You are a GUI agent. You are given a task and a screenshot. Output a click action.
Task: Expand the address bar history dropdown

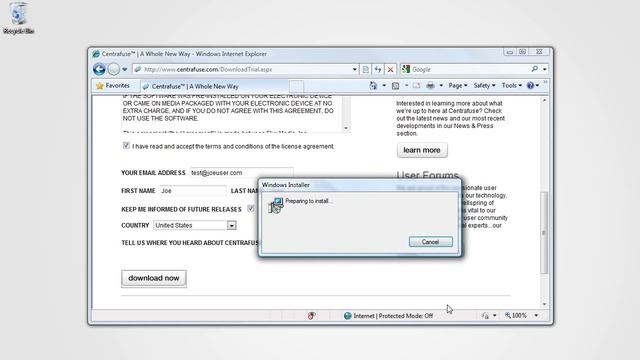354,69
